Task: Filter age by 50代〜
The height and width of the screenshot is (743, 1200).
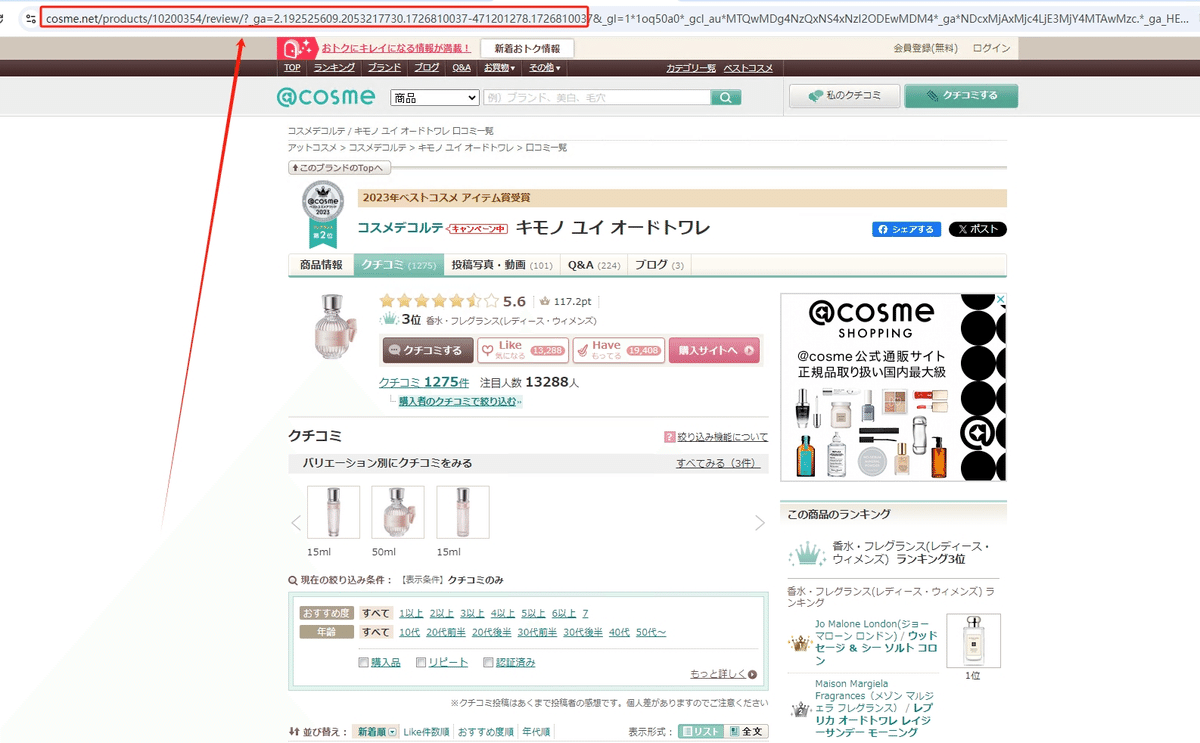Action: pos(651,632)
